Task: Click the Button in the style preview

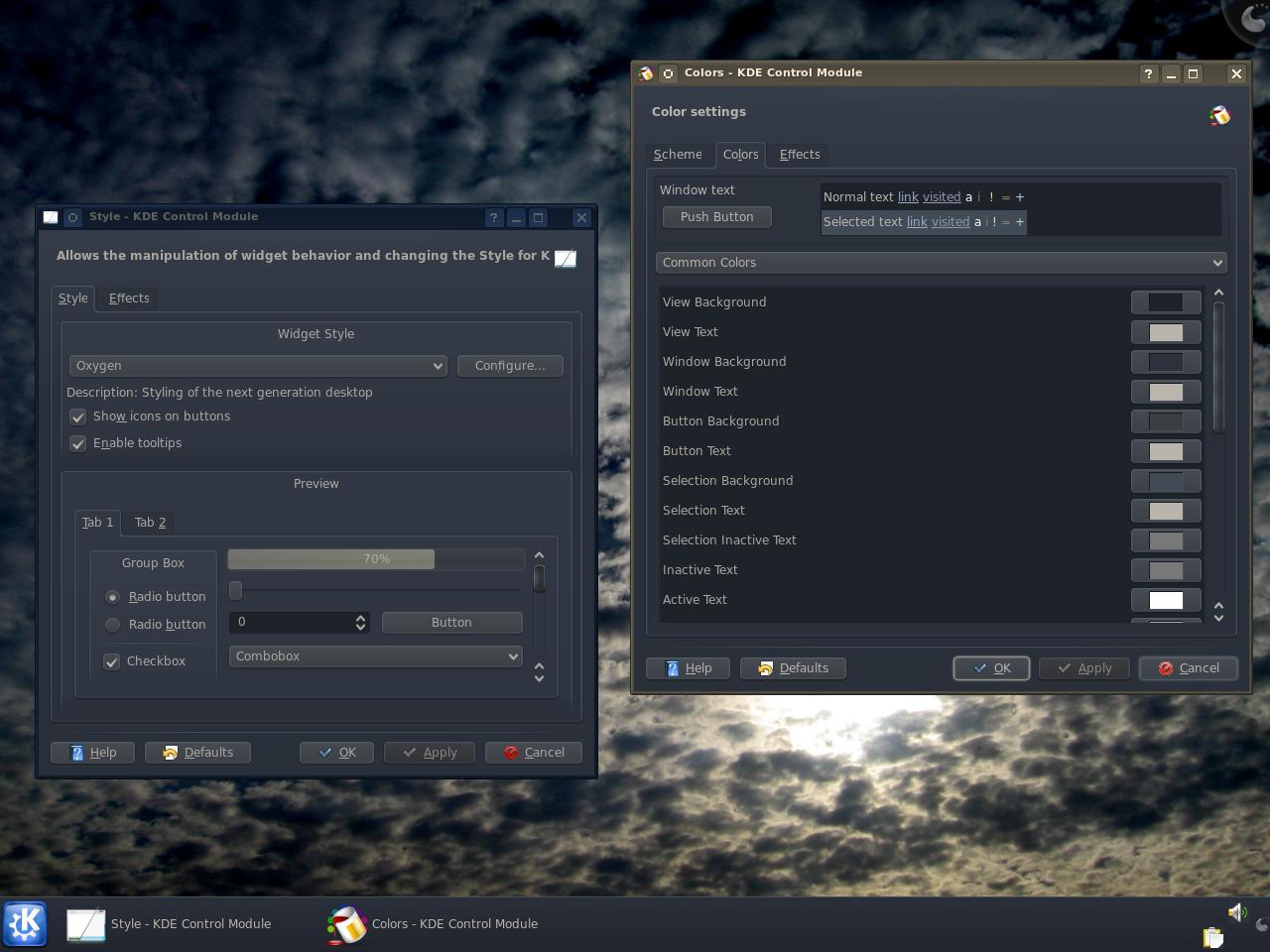Action: pos(451,623)
